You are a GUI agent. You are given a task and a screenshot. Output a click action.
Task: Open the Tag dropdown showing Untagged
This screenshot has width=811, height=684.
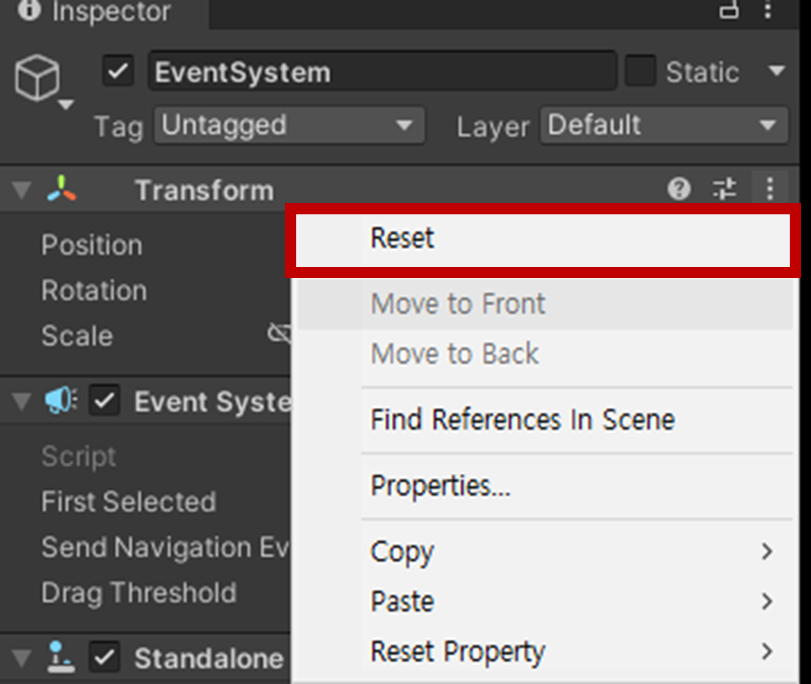[x=289, y=125]
